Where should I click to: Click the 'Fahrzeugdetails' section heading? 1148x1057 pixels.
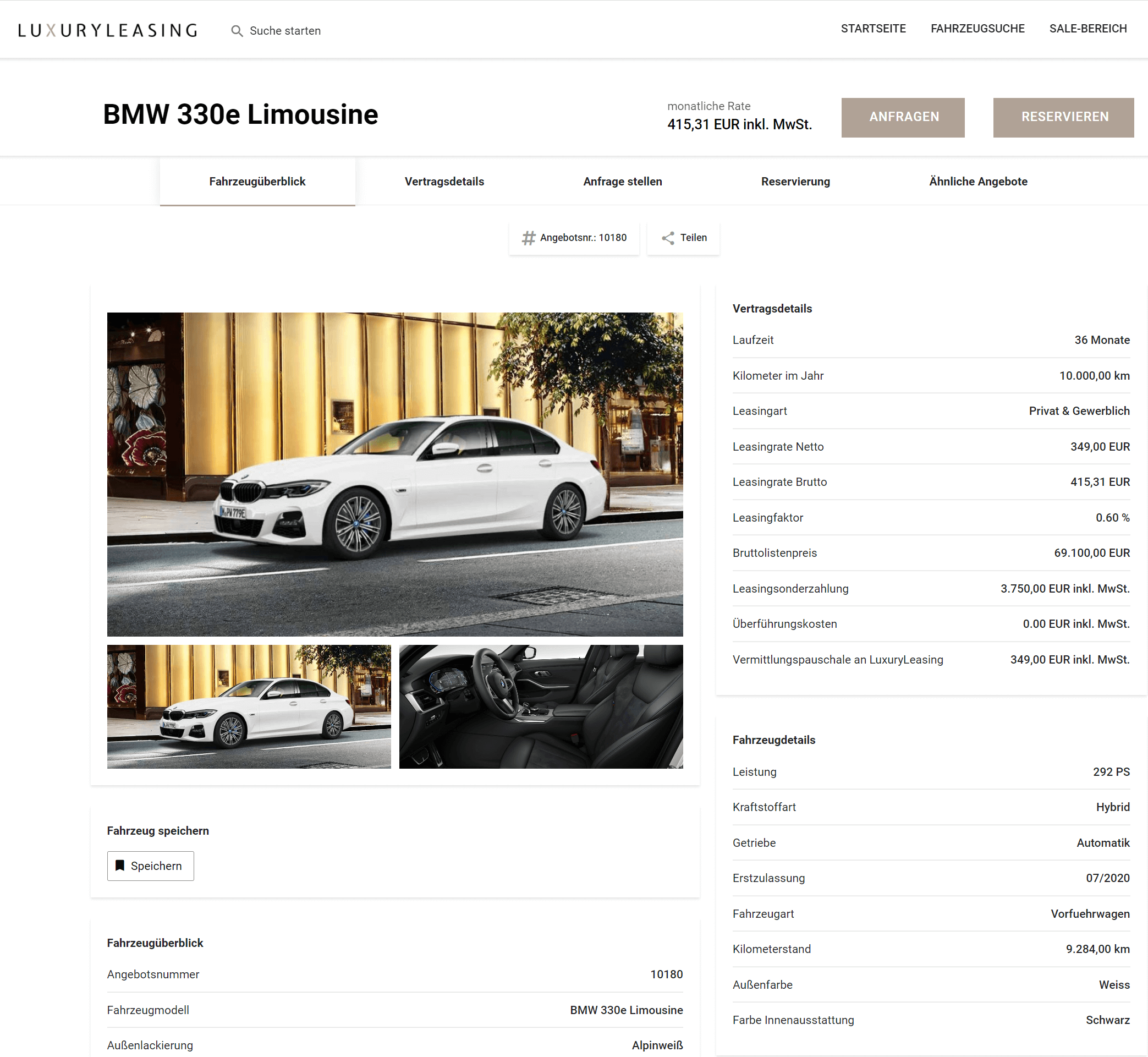point(773,740)
